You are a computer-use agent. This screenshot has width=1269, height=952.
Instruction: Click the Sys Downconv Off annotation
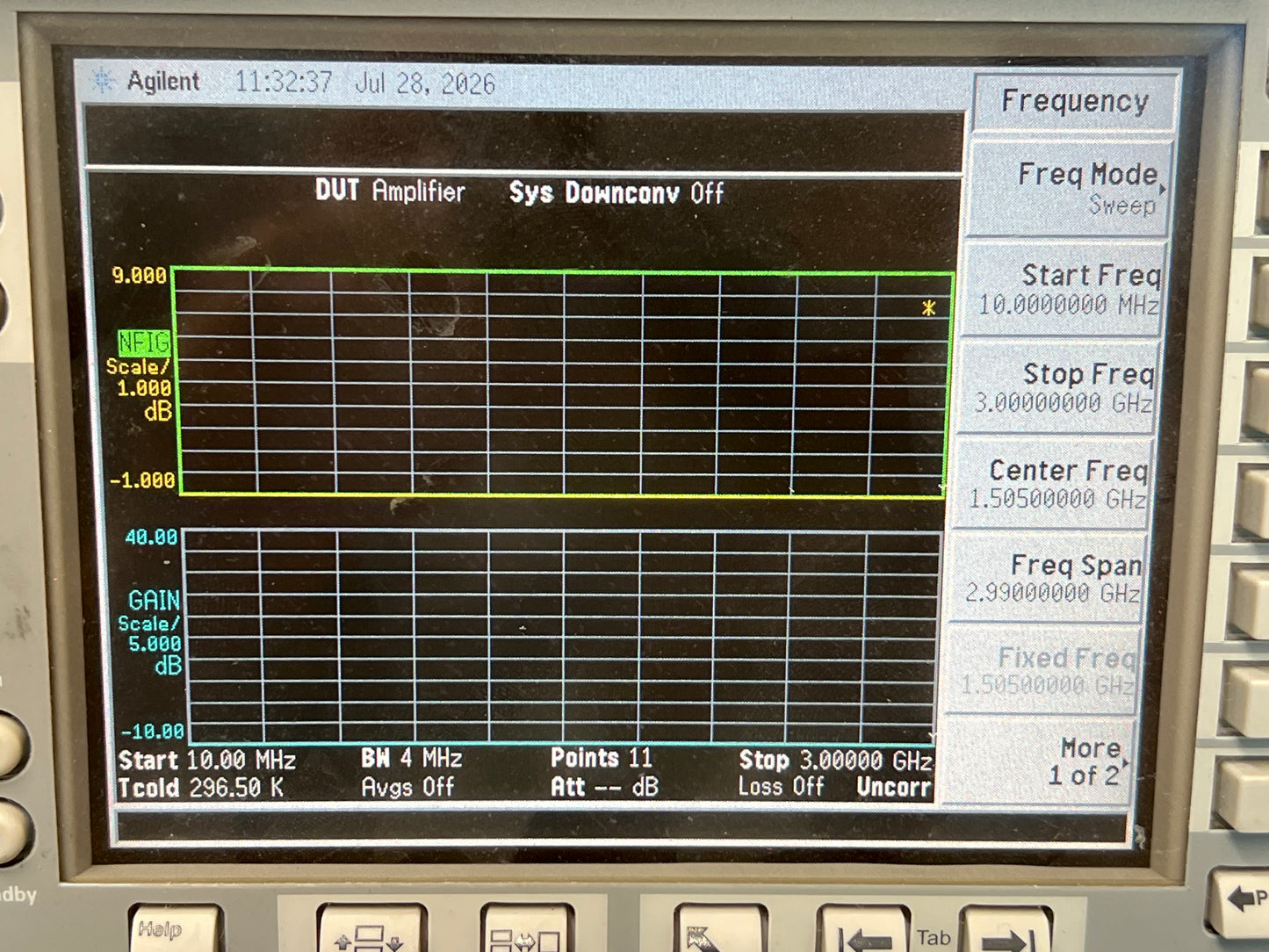point(616,192)
